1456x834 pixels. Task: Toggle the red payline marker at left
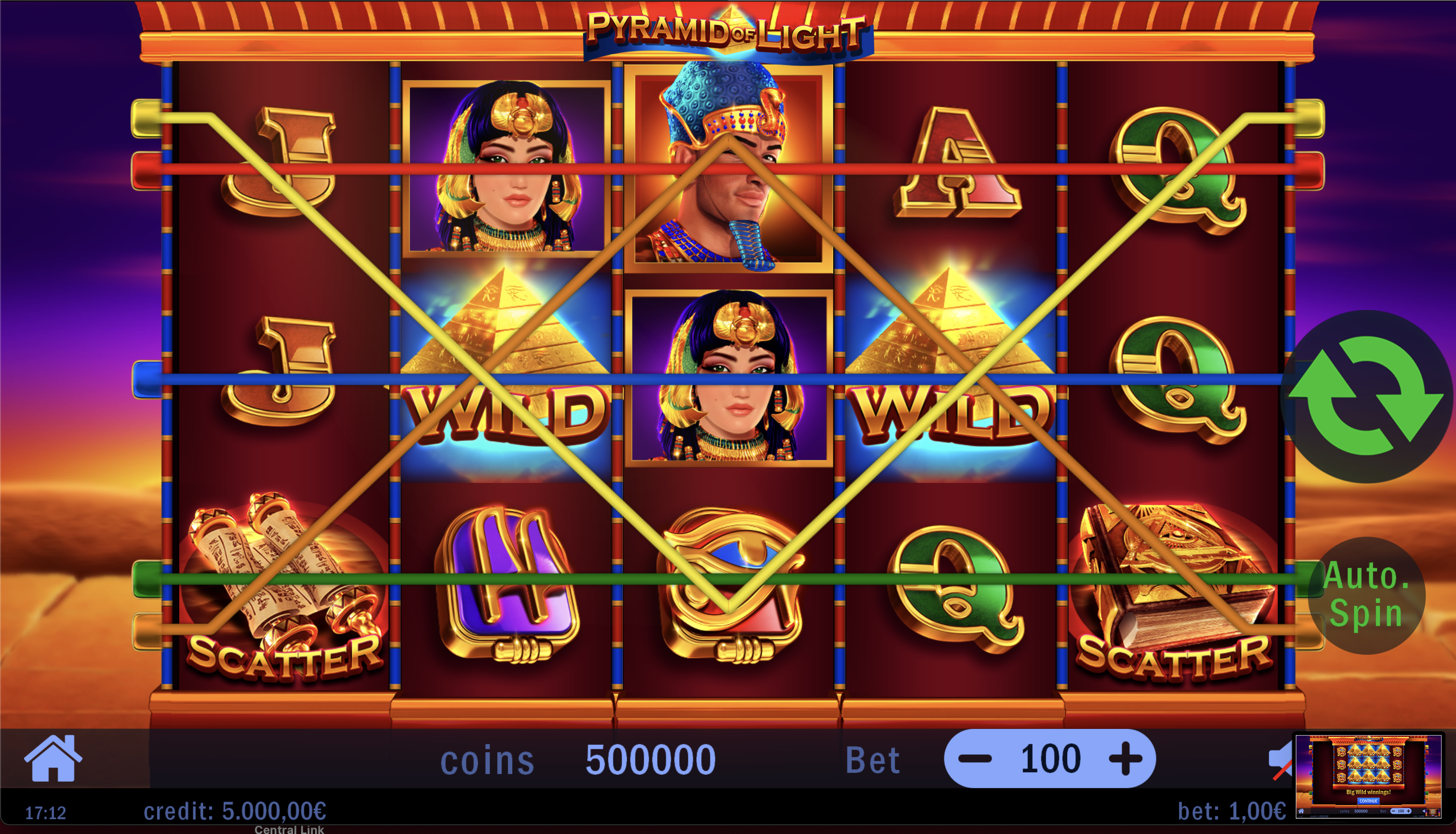click(146, 170)
